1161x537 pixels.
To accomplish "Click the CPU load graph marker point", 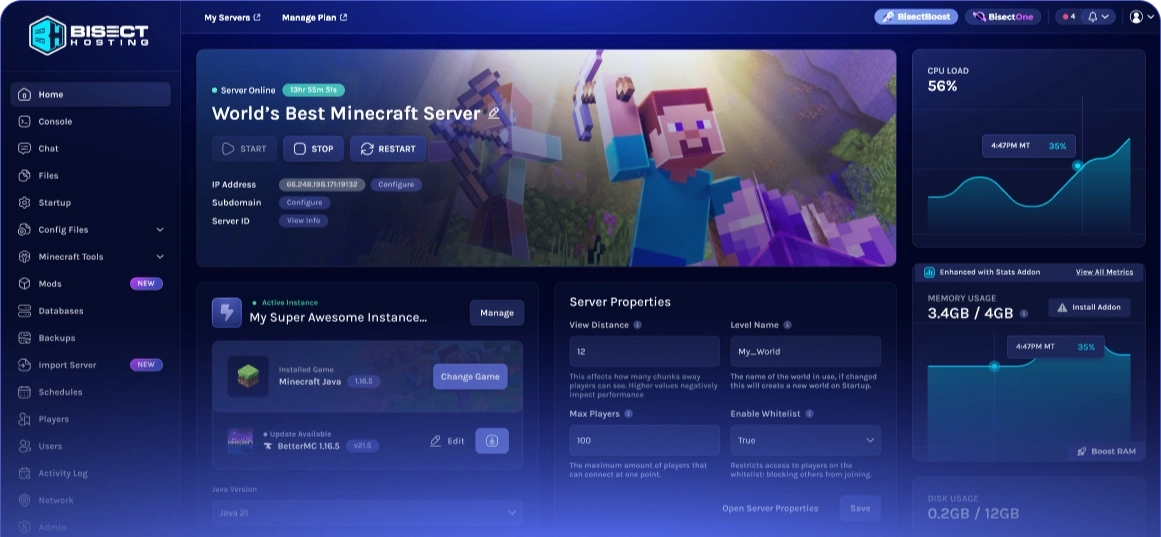I will [1078, 166].
